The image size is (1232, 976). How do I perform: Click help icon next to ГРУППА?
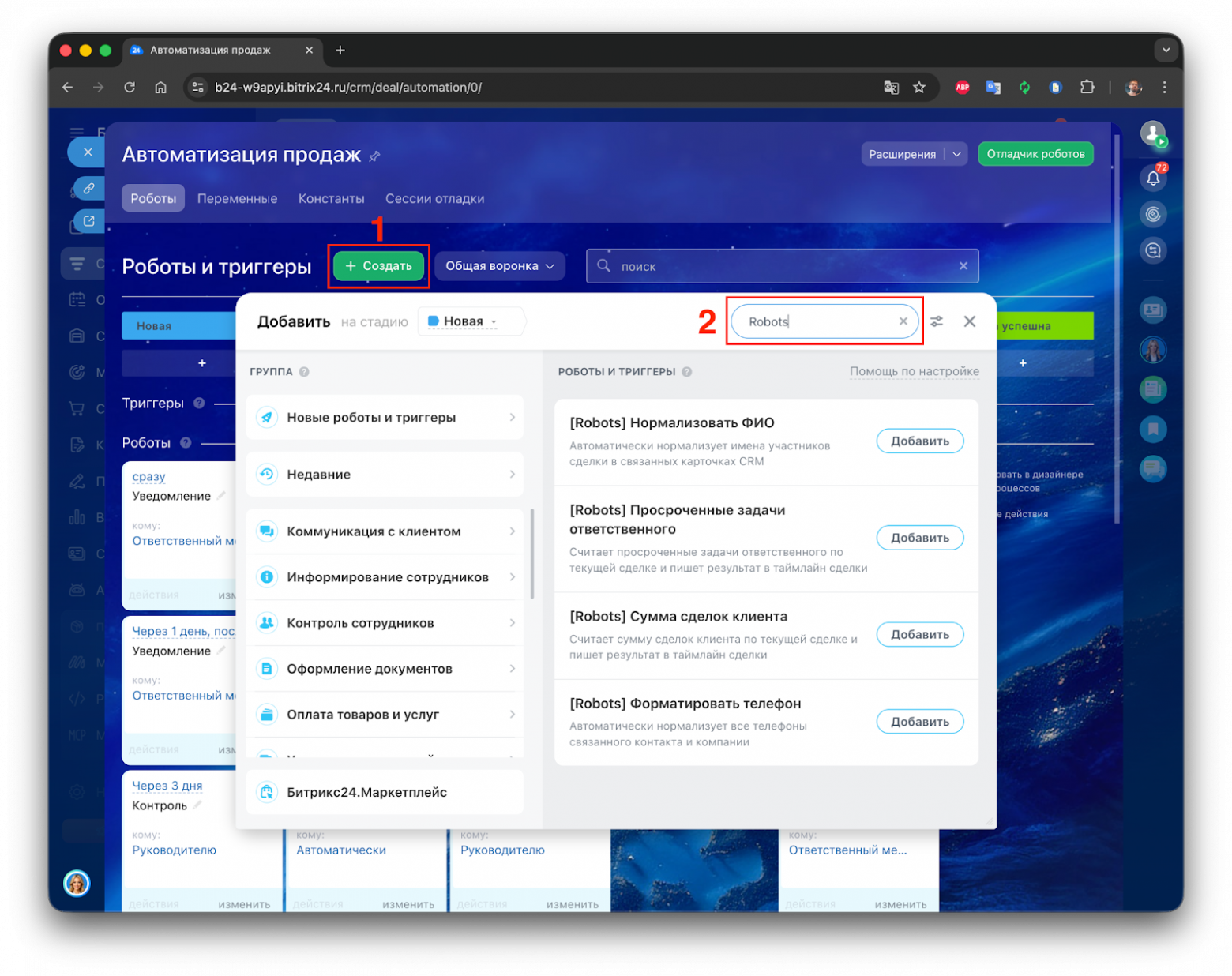[x=304, y=372]
